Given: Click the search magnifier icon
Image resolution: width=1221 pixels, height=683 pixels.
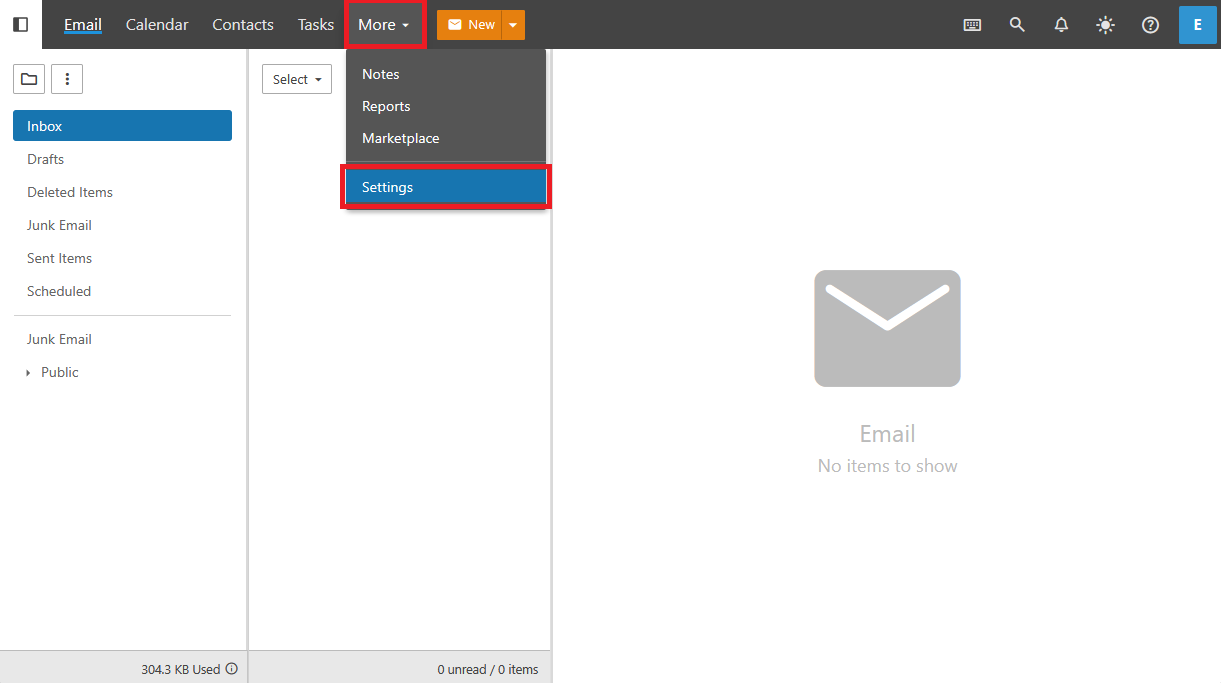Looking at the screenshot, I should pos(1017,25).
